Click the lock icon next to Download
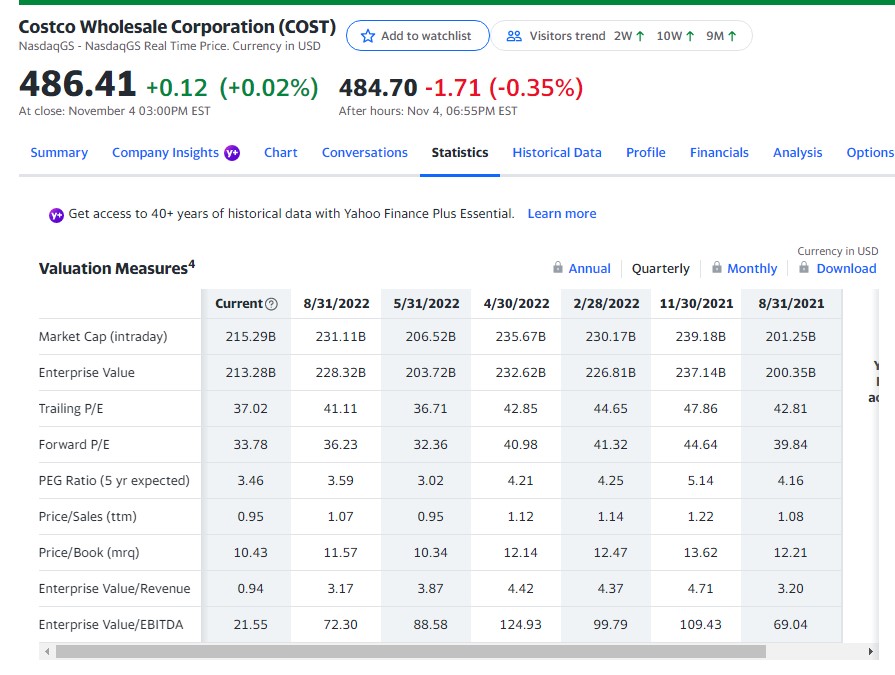Image resolution: width=895 pixels, height=675 pixels. coord(806,268)
